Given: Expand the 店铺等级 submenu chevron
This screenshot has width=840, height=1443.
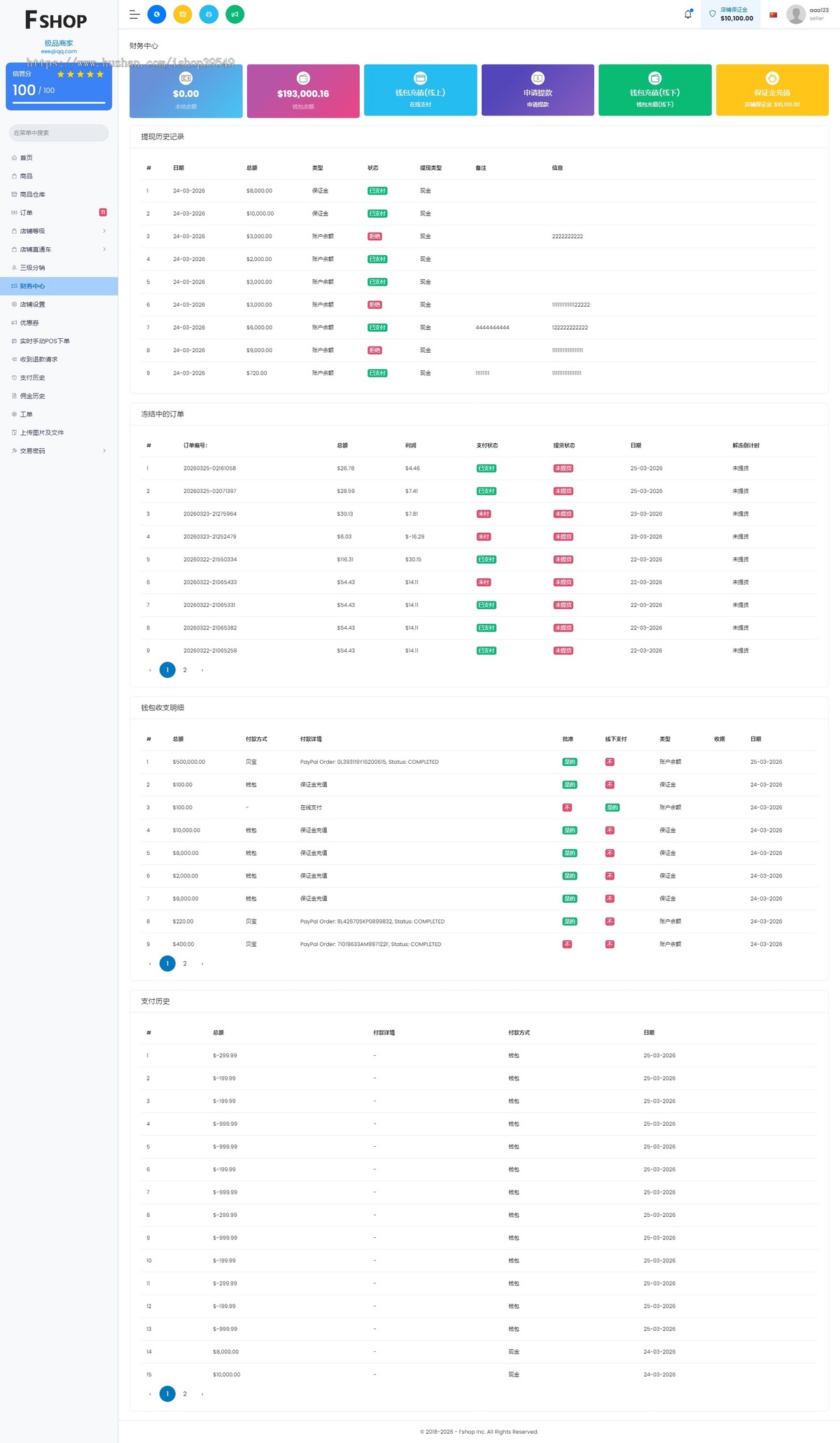Looking at the screenshot, I should (x=104, y=231).
